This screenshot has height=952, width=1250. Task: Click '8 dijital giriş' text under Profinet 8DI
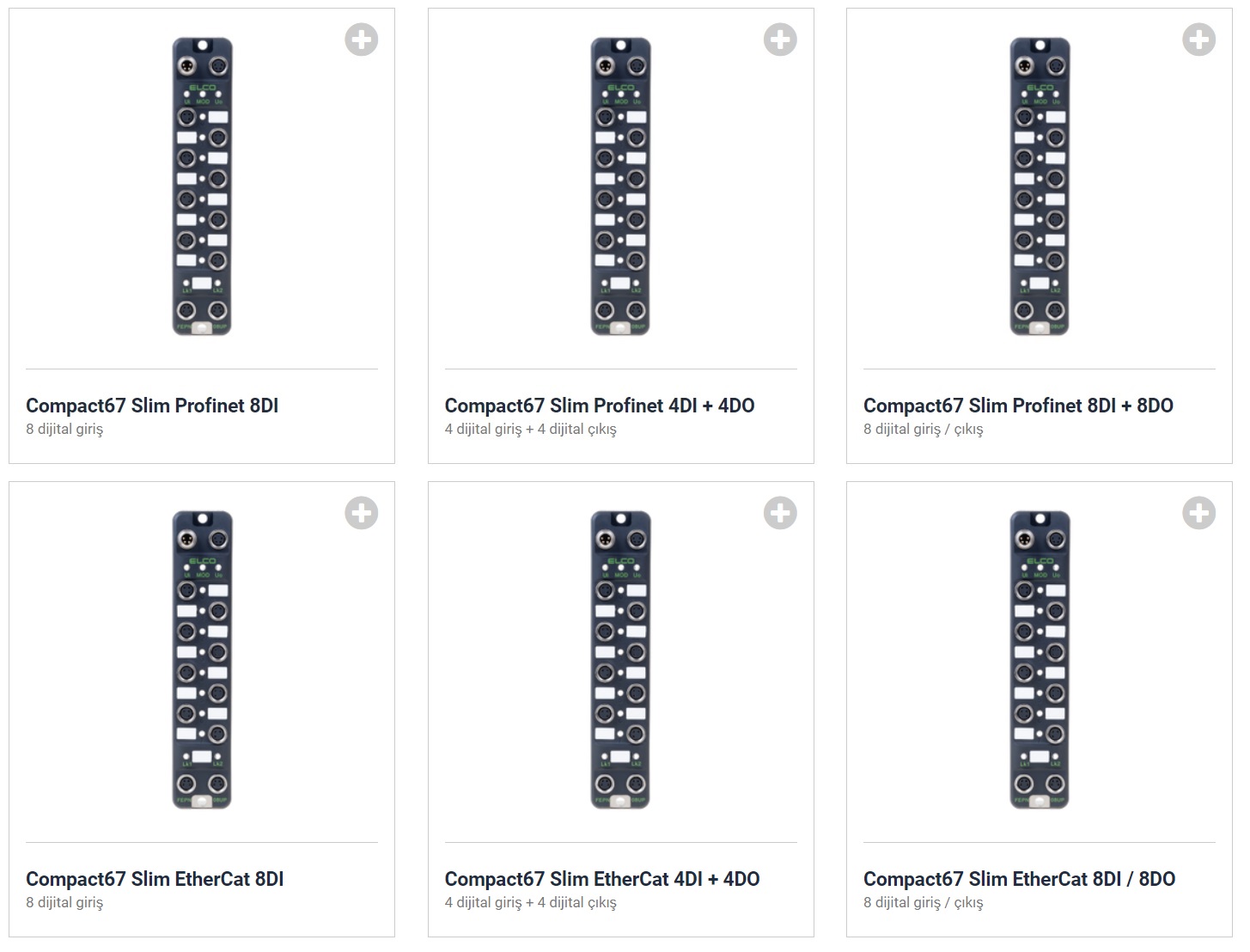tap(64, 429)
